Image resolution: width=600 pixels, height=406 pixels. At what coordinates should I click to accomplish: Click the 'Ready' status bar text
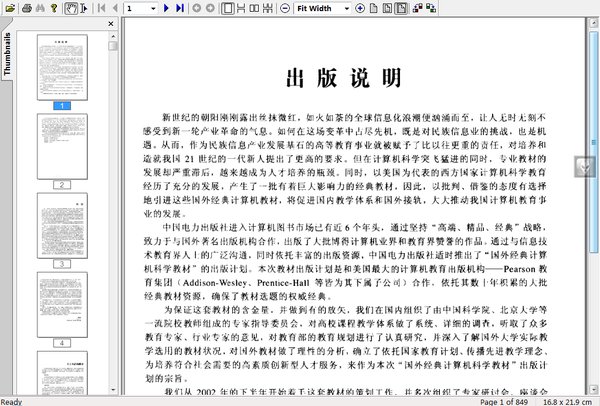tap(11, 402)
